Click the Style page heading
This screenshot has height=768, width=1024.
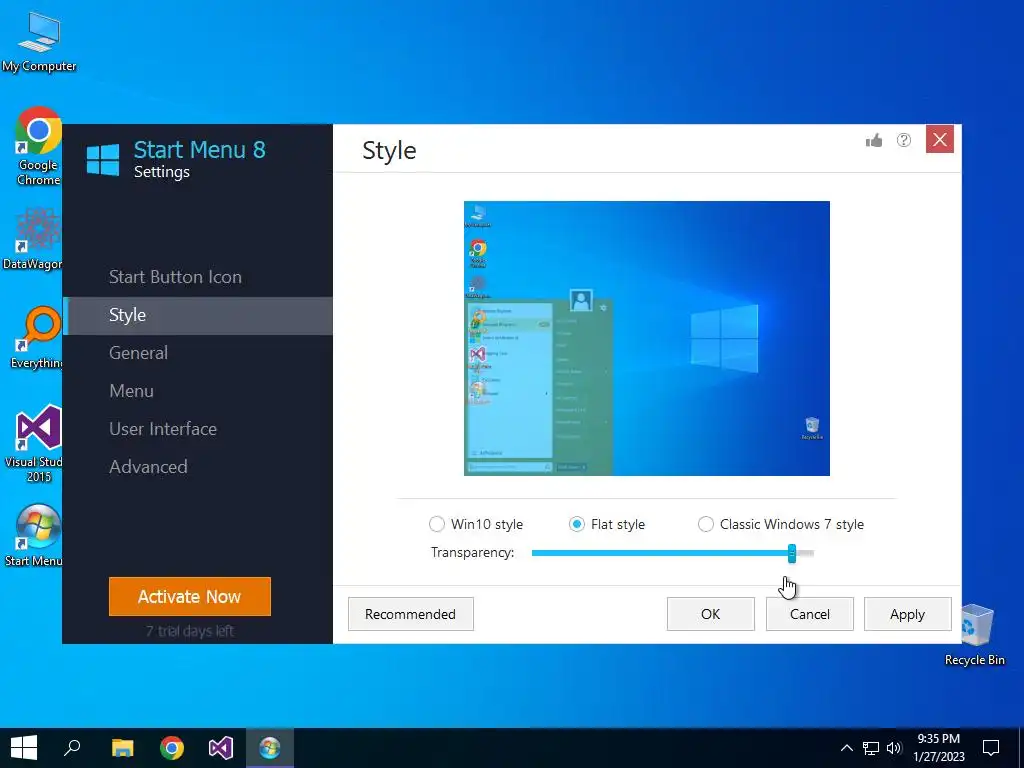click(389, 150)
